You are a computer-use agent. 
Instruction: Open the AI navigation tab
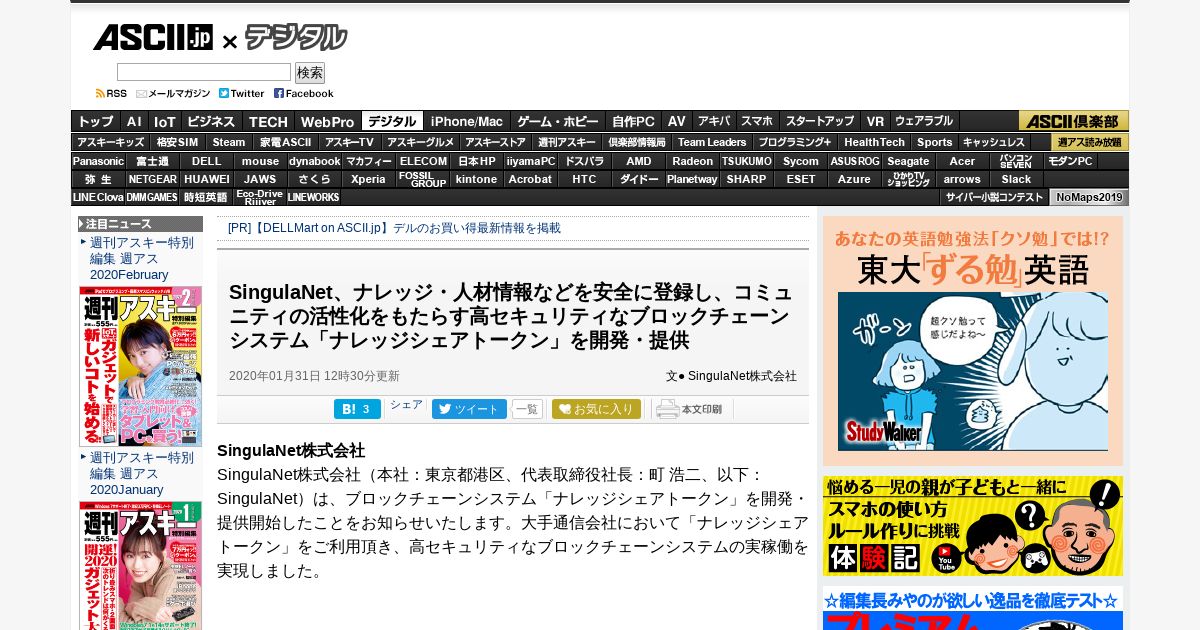[134, 121]
